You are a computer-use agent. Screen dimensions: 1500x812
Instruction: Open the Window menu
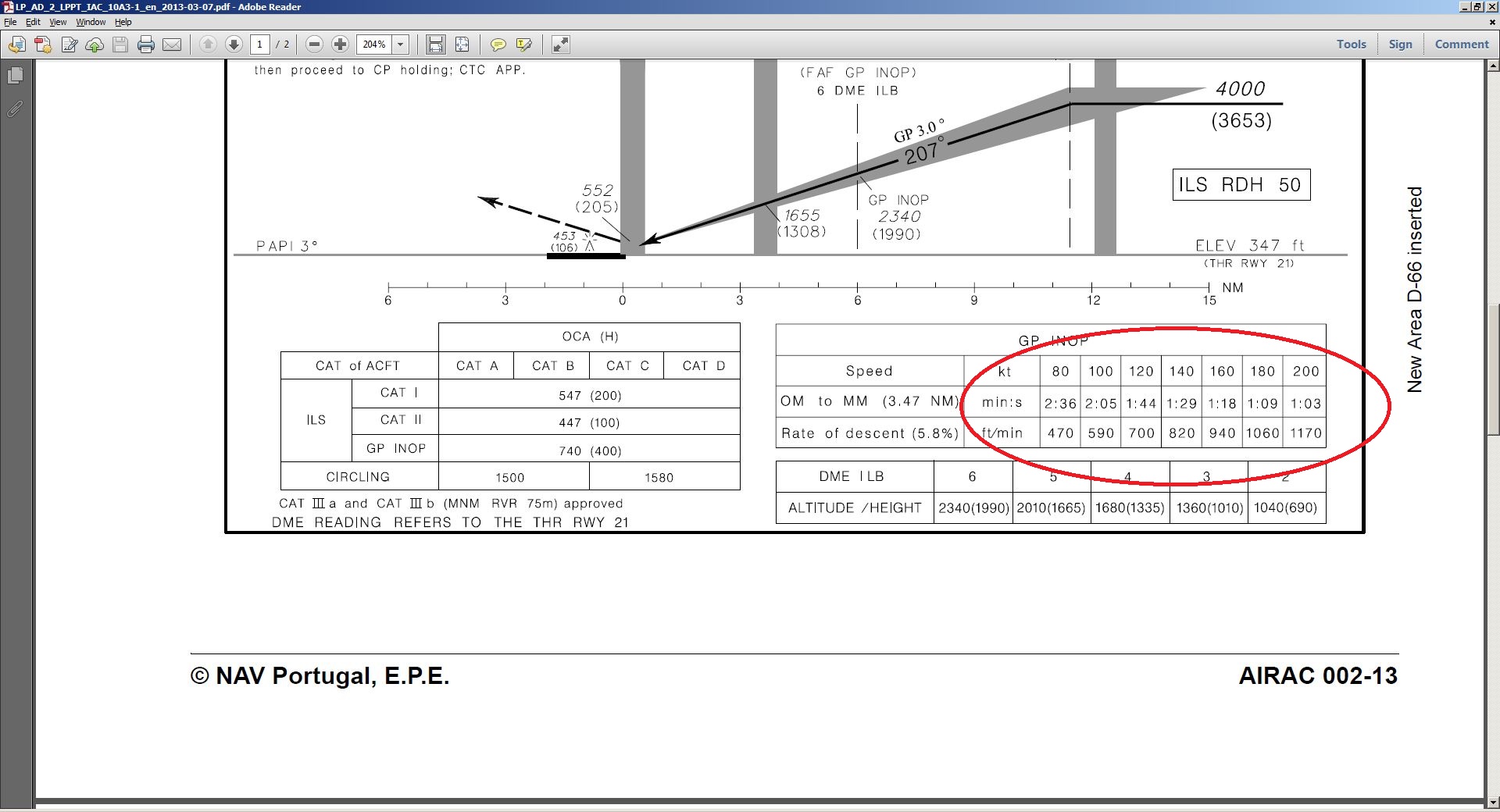91,22
